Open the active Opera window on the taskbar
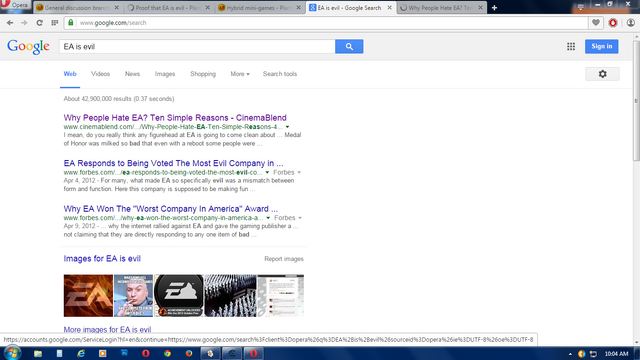This screenshot has width=640, height=360. (253, 353)
